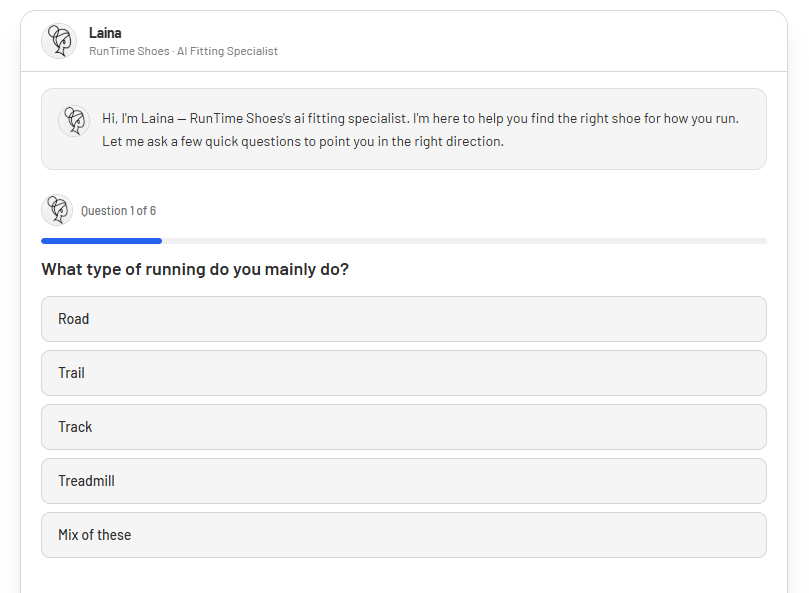Click the blue filled part of progress bar
This screenshot has width=809, height=593.
(101, 241)
